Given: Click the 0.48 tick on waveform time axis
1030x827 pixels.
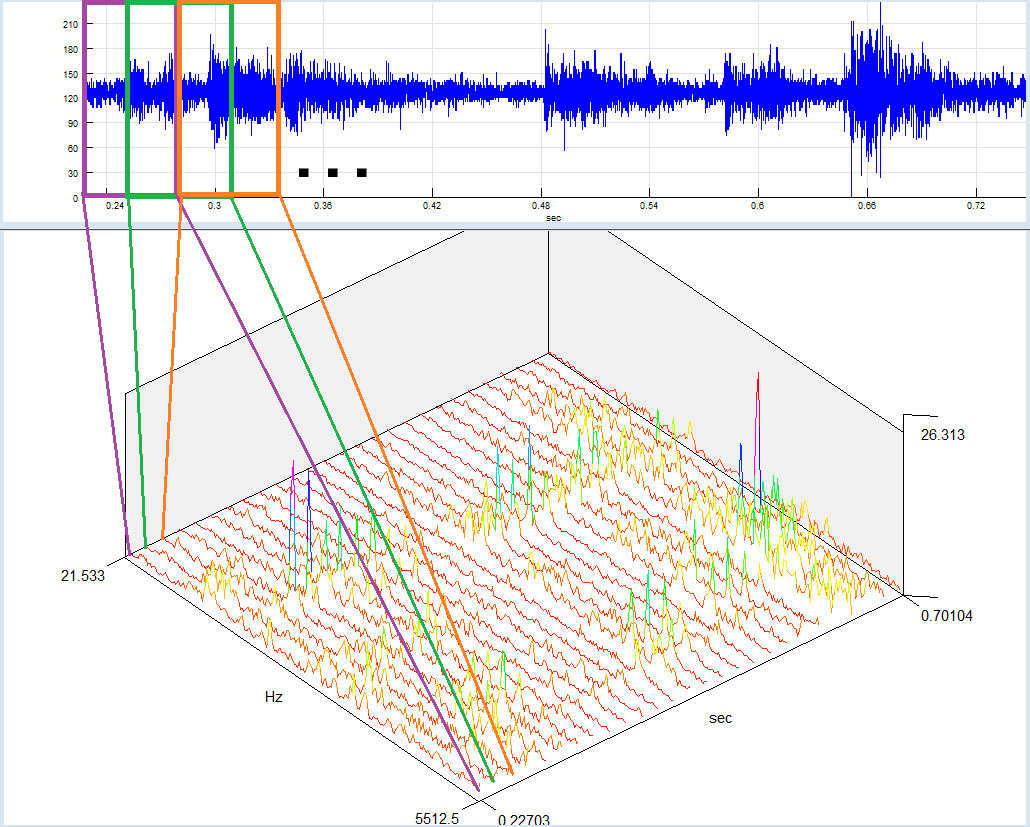Looking at the screenshot, I should [541, 206].
